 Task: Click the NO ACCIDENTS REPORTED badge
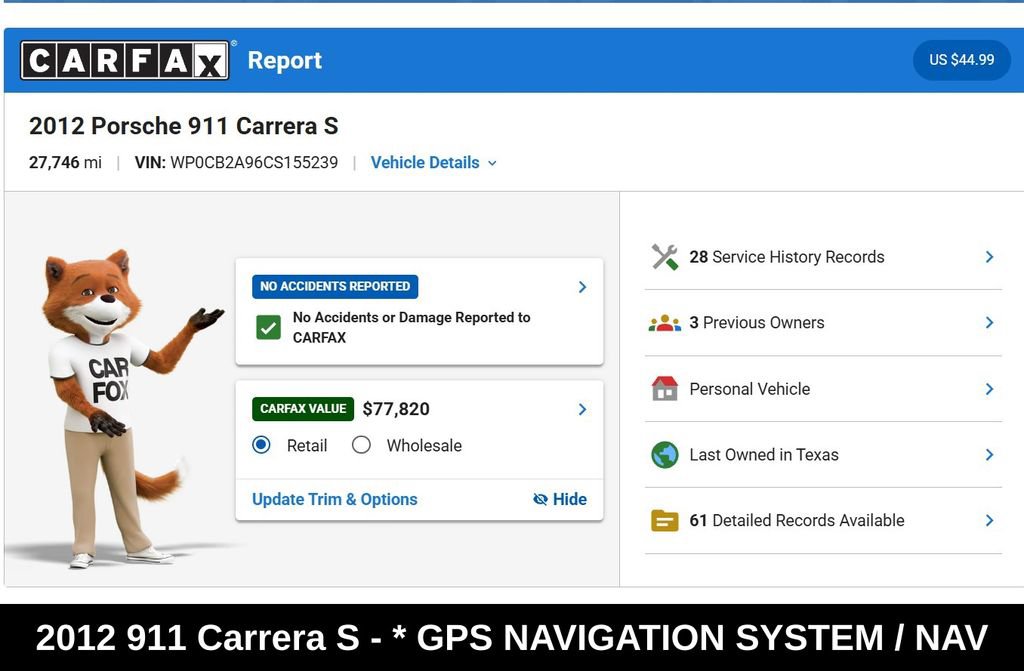[335, 286]
